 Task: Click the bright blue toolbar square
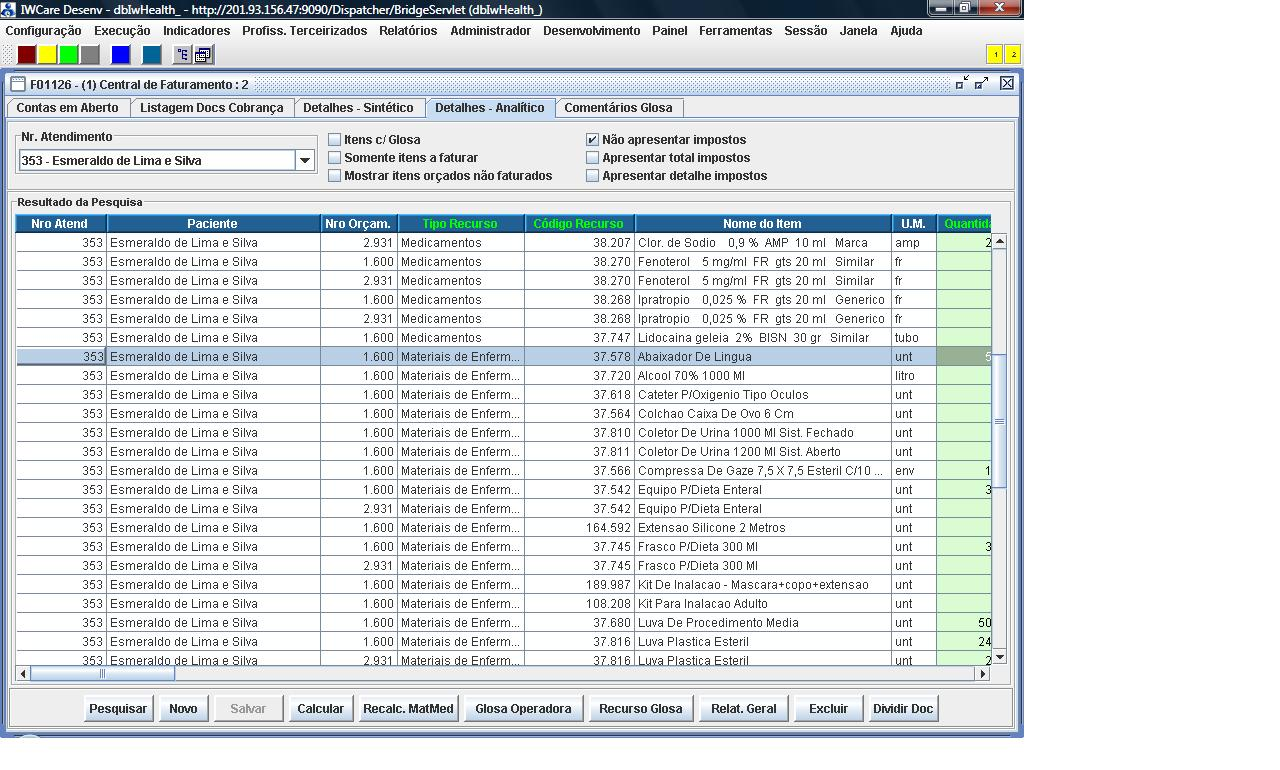pos(121,55)
